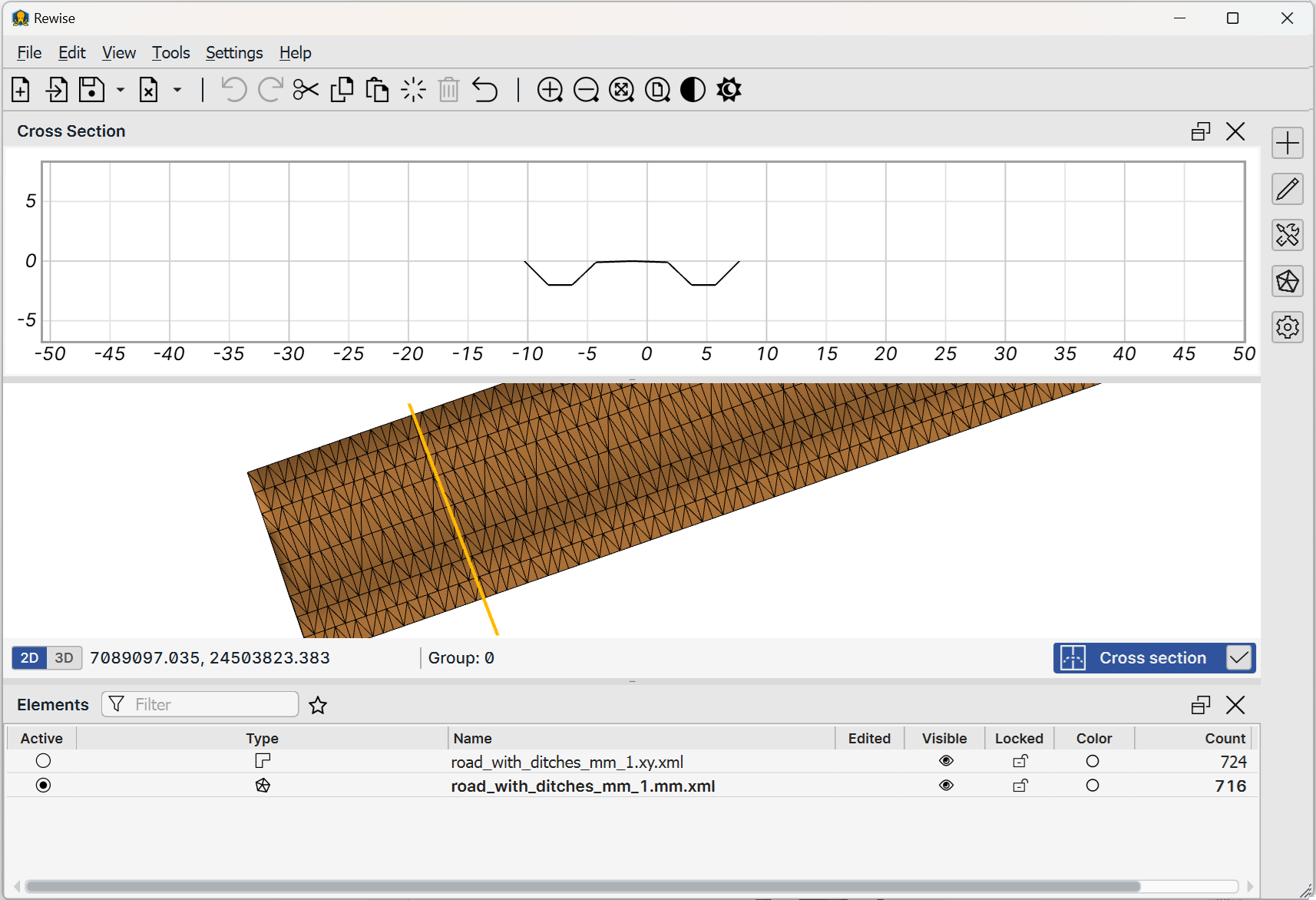1316x900 pixels.
Task: Click the zoom in magnifier icon
Action: pyautogui.click(x=550, y=90)
